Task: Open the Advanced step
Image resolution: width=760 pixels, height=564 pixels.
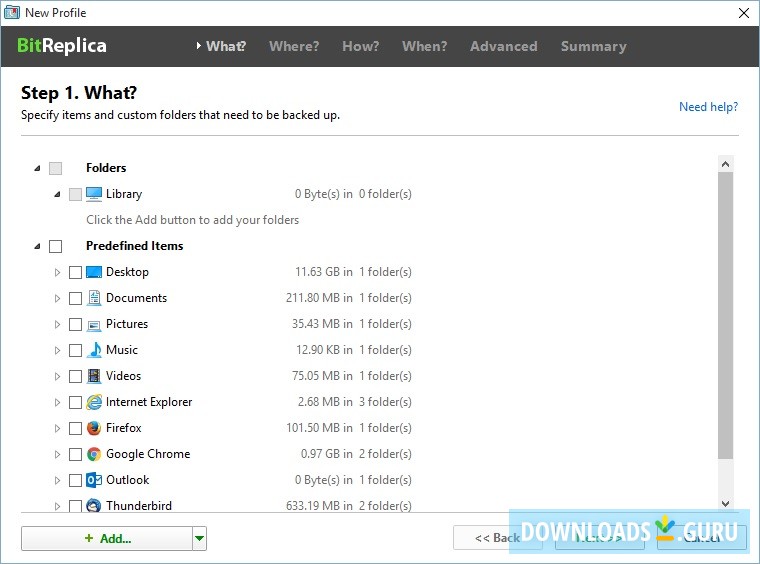Action: pyautogui.click(x=504, y=46)
